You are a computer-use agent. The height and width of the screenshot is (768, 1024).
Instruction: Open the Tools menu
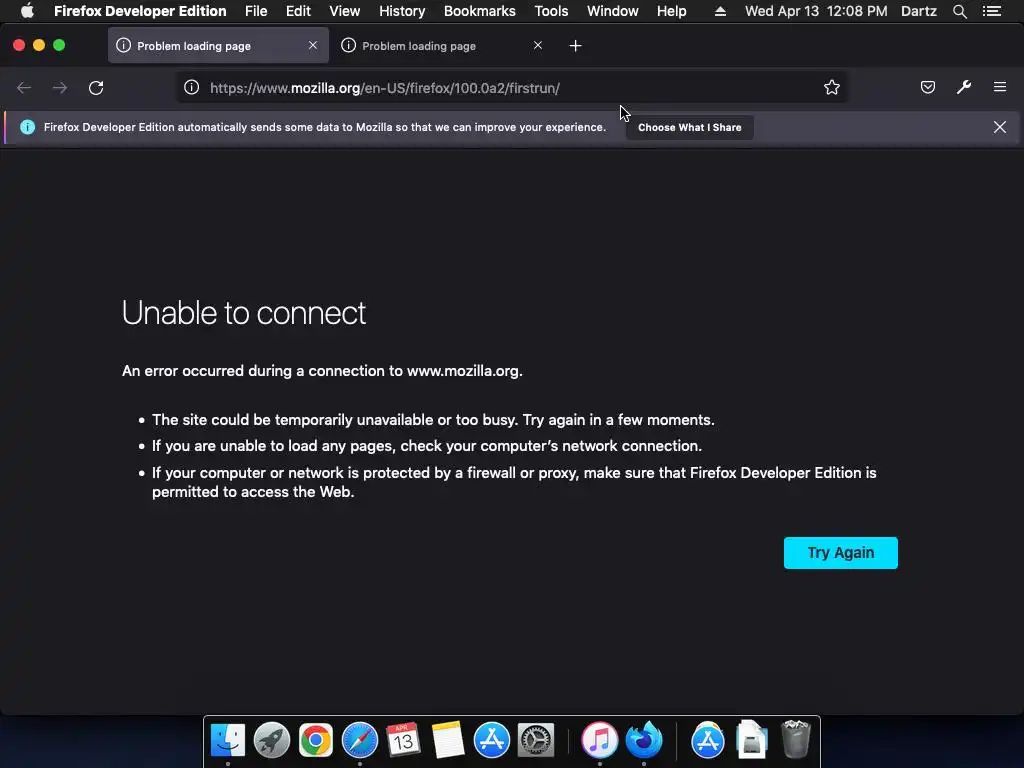click(551, 11)
